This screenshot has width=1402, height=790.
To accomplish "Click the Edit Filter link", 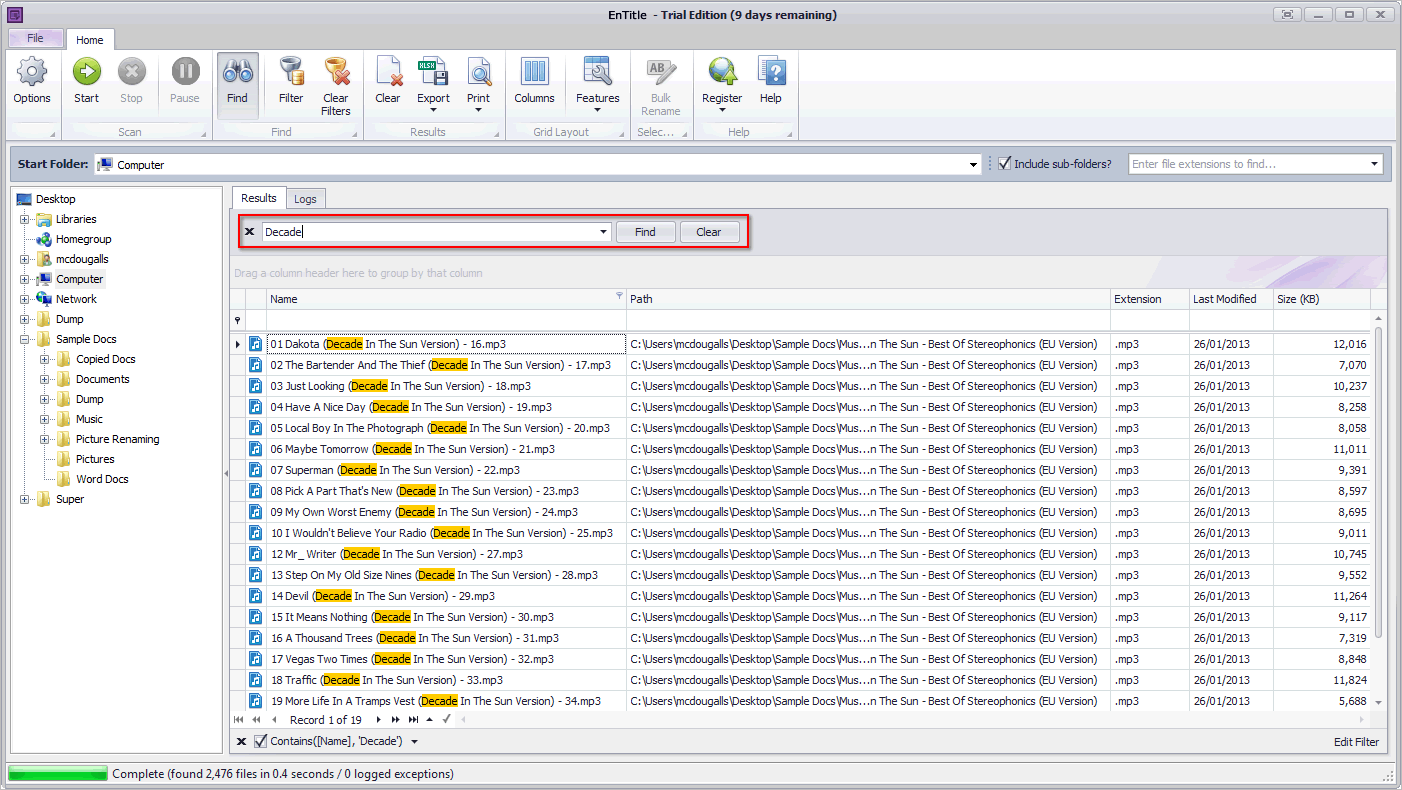I will point(1356,742).
